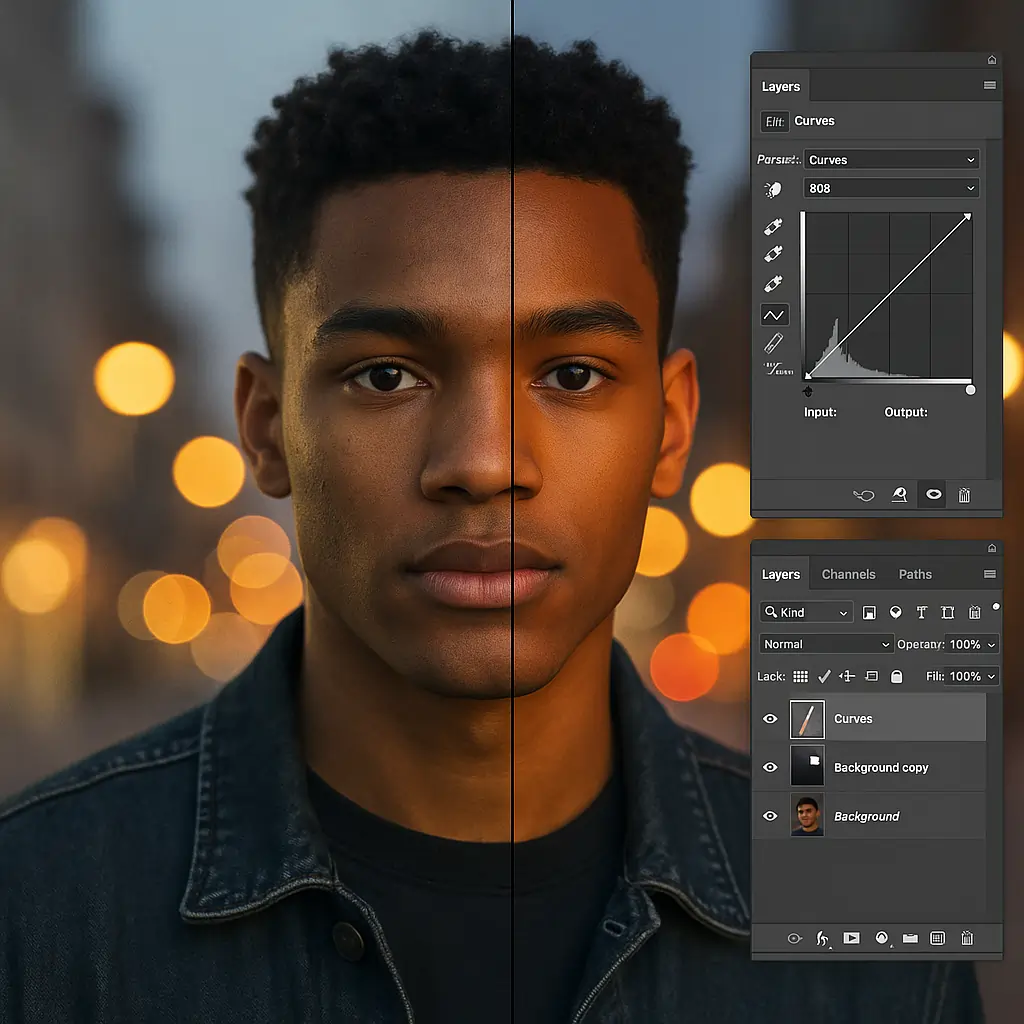Click the Input: label under the curve
This screenshot has width=1024, height=1024.
point(820,412)
